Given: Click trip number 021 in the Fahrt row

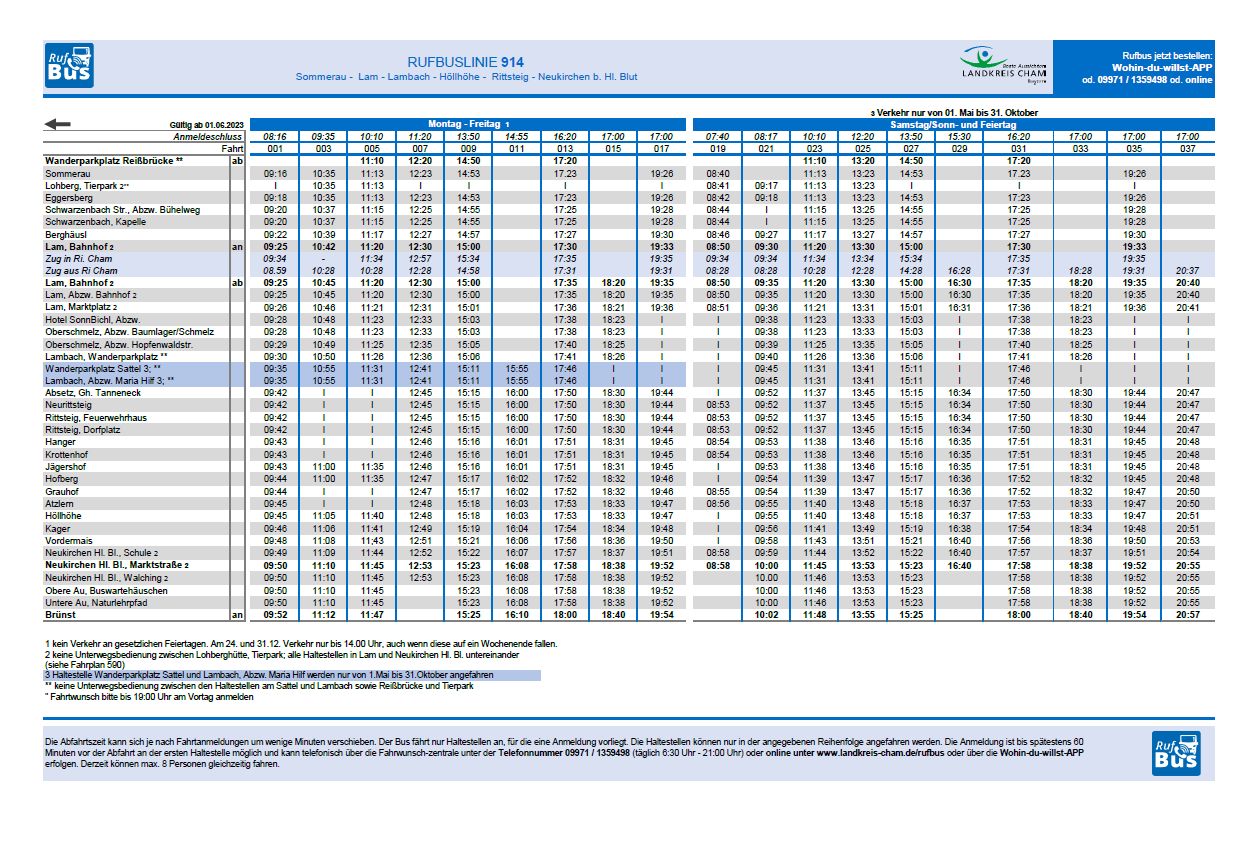Looking at the screenshot, I should (766, 148).
